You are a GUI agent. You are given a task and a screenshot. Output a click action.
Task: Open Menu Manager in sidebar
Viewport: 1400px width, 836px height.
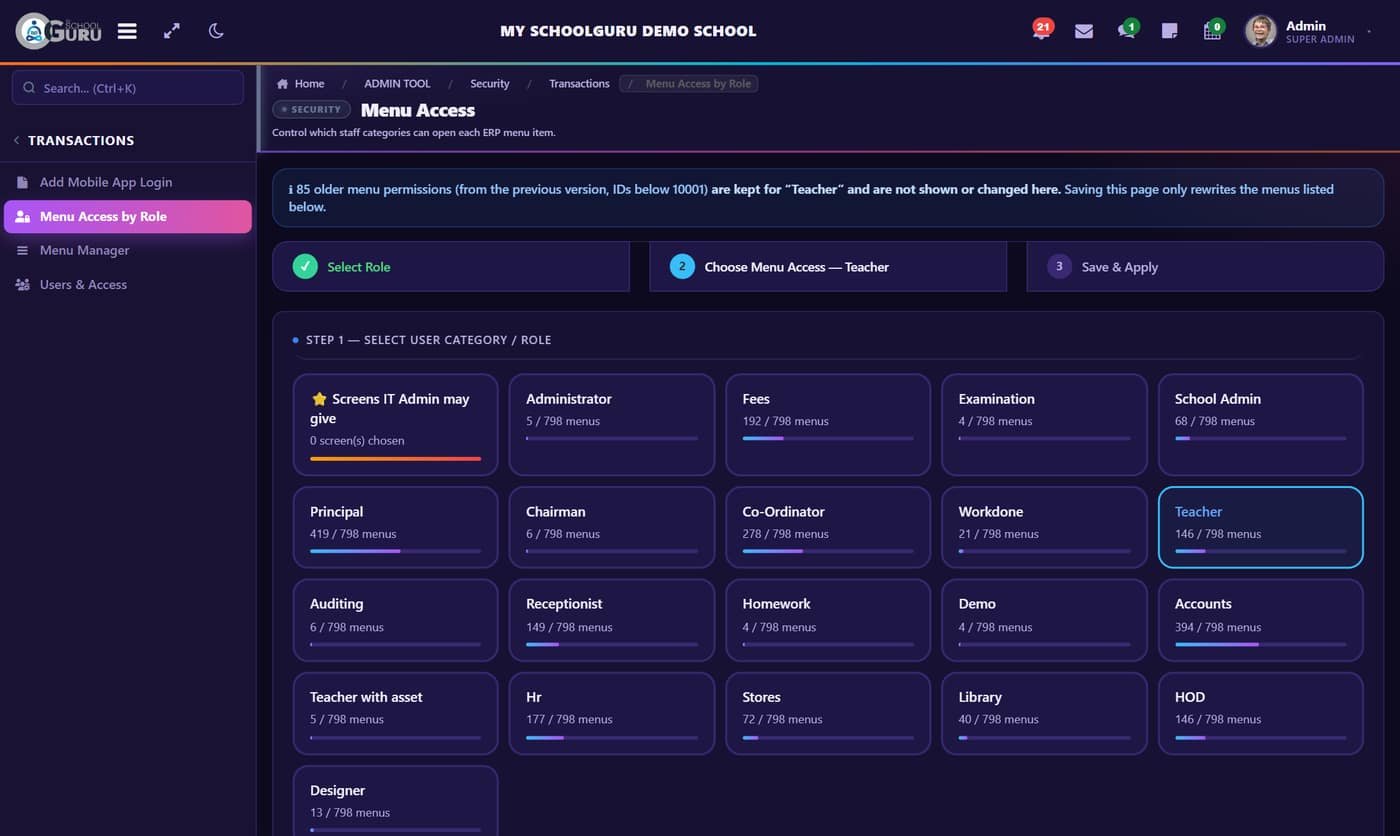coord(128,250)
